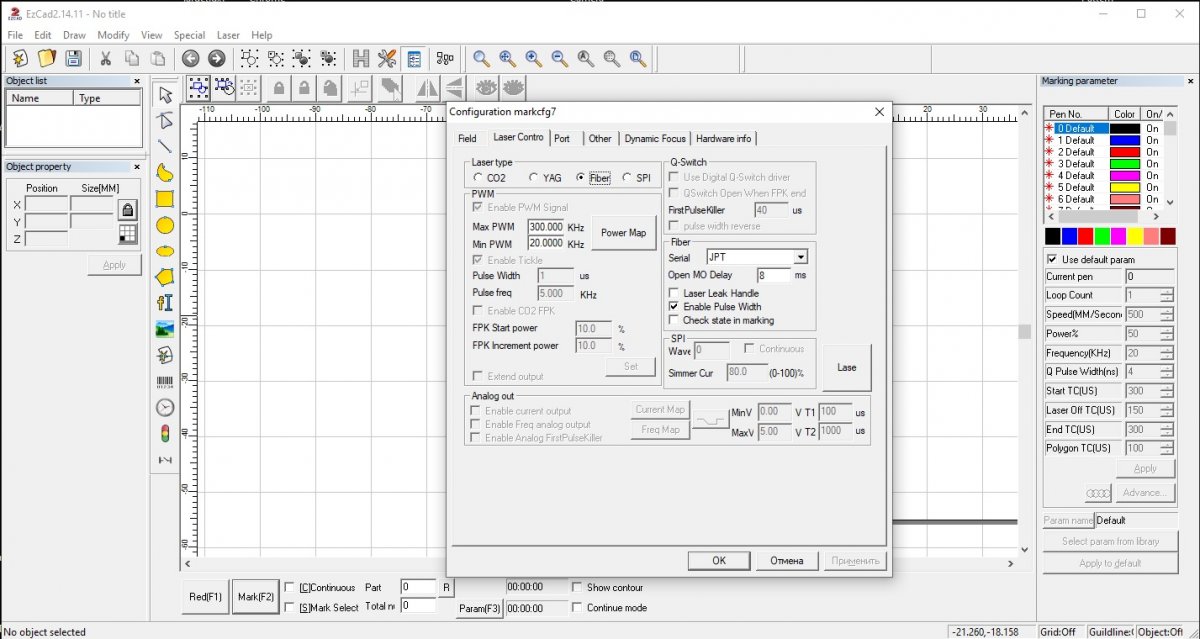Image resolution: width=1200 pixels, height=639 pixels.
Task: Pick the ellipse draw tool
Action: 165,251
